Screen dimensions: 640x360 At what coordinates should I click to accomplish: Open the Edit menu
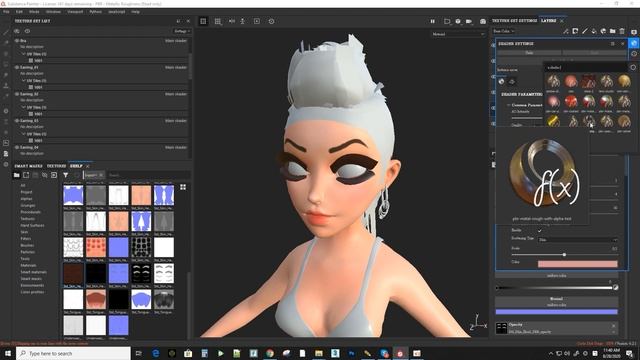tap(19, 12)
